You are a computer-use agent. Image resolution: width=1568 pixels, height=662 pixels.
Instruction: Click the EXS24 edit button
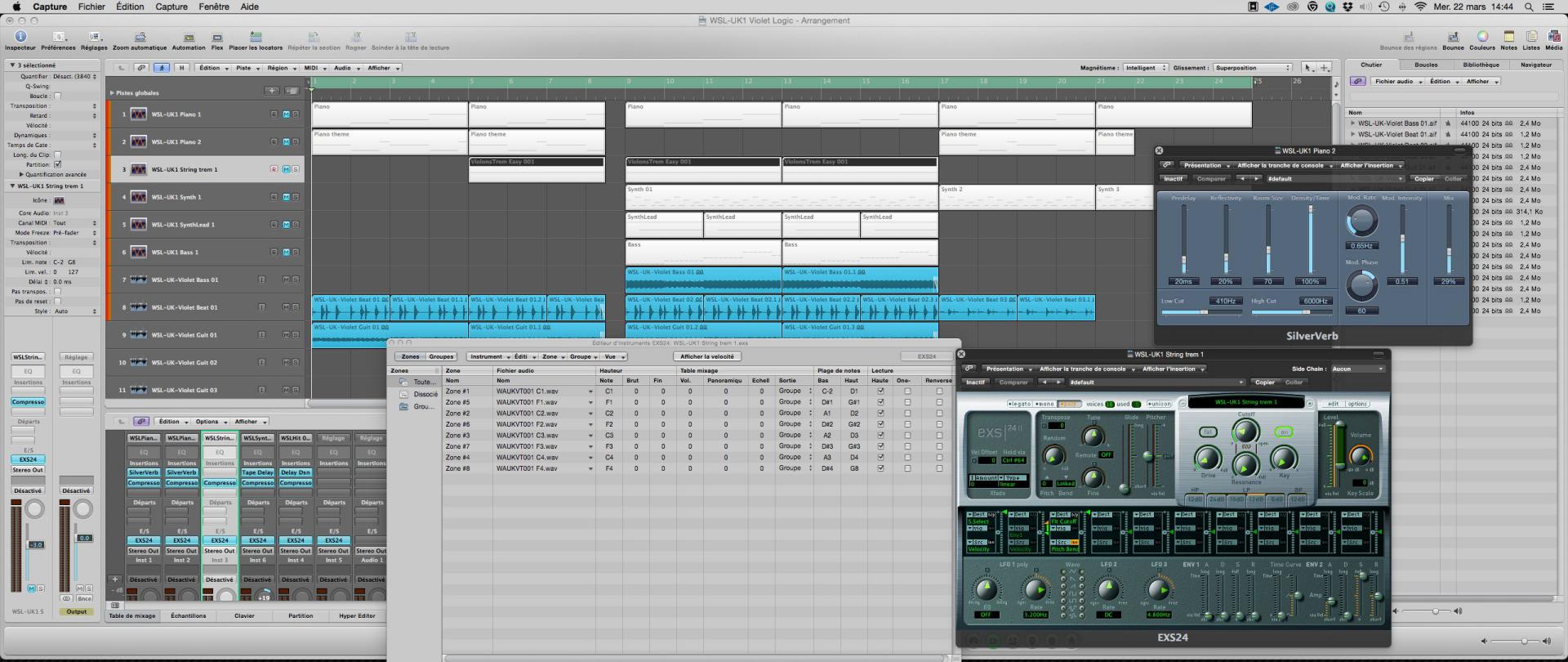1334,404
